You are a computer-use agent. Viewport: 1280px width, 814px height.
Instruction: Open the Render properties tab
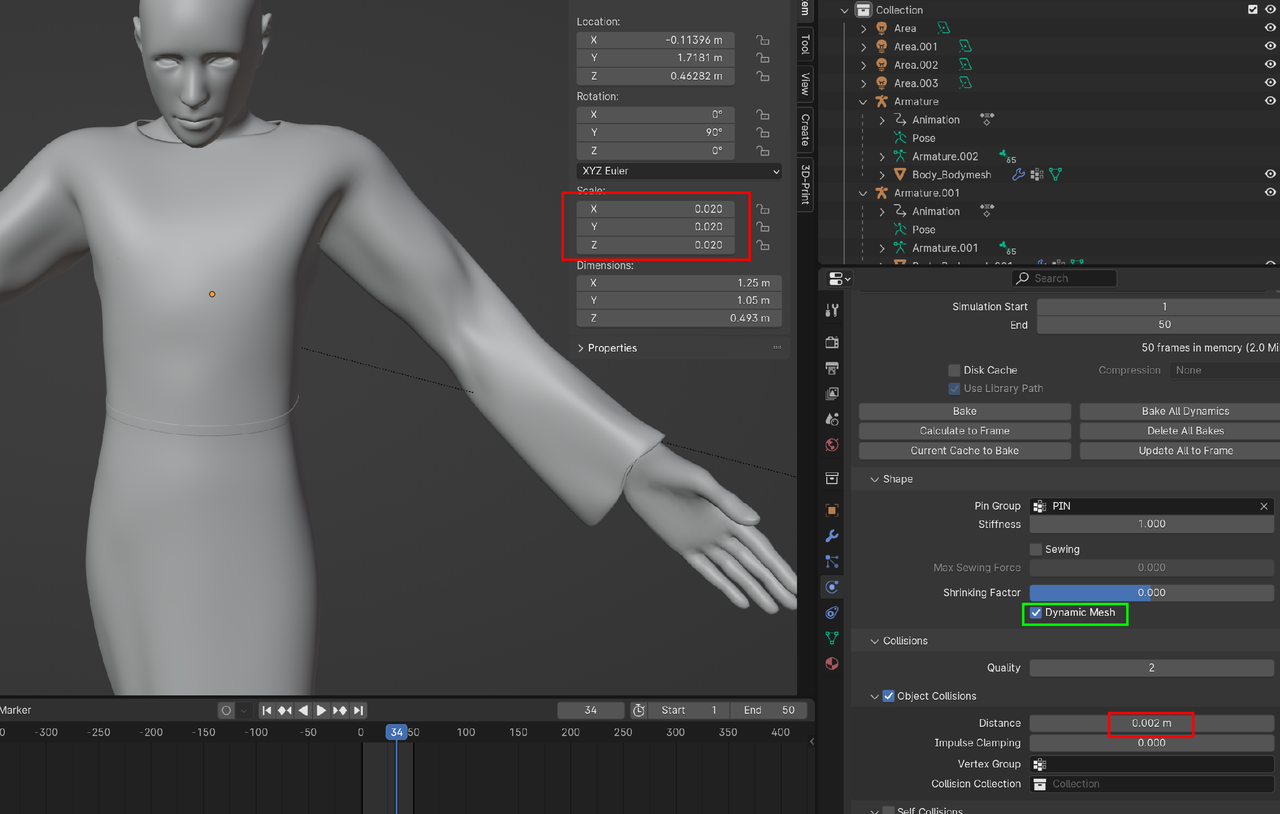[832, 342]
